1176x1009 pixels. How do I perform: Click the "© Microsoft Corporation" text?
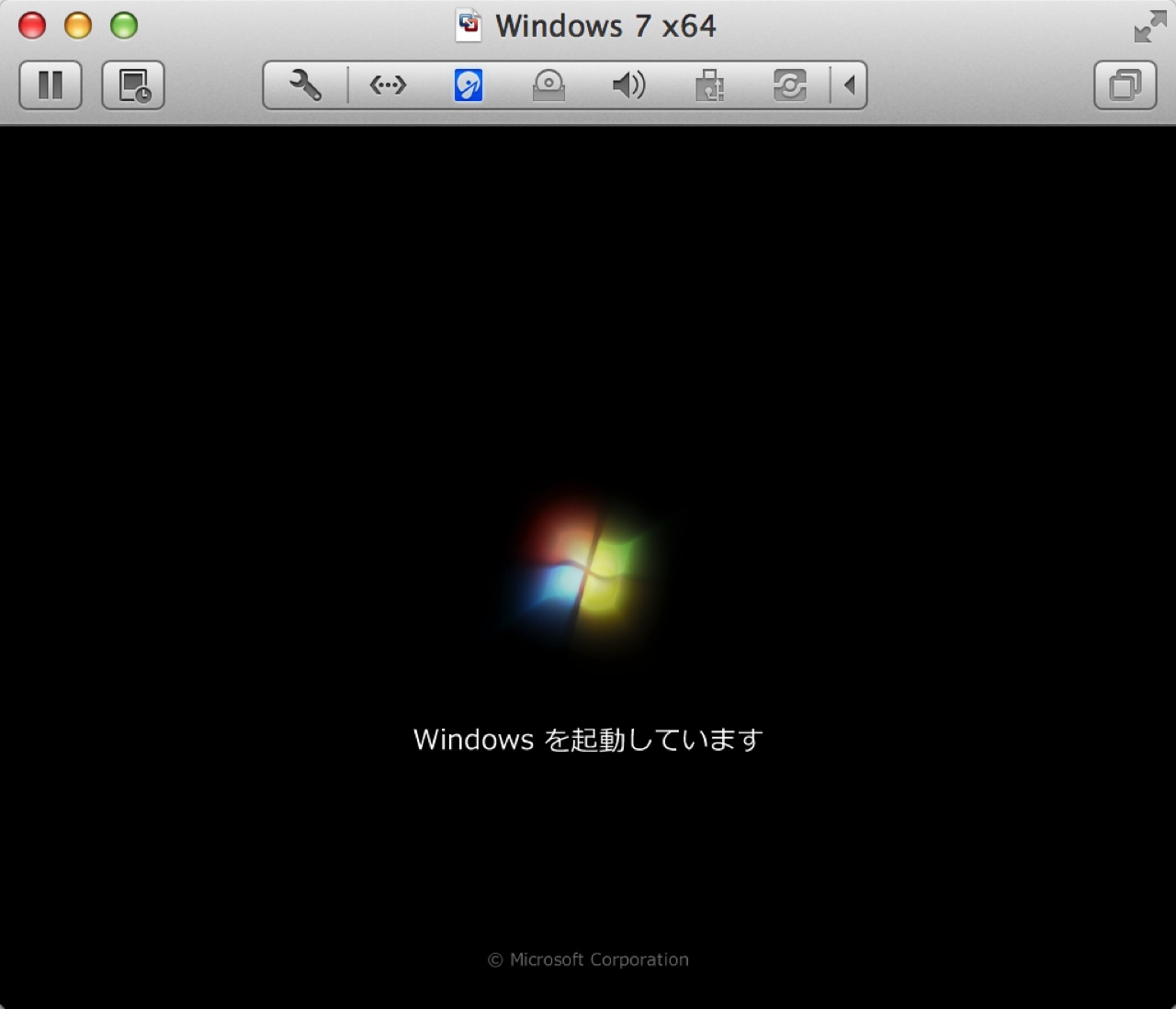click(x=588, y=959)
